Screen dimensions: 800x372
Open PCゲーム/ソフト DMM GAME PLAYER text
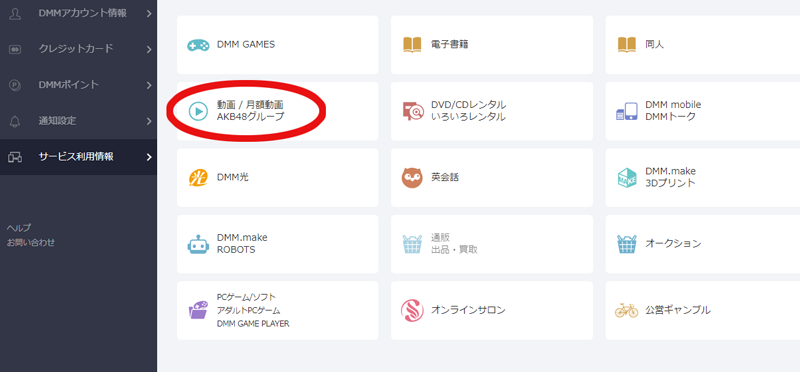click(253, 310)
